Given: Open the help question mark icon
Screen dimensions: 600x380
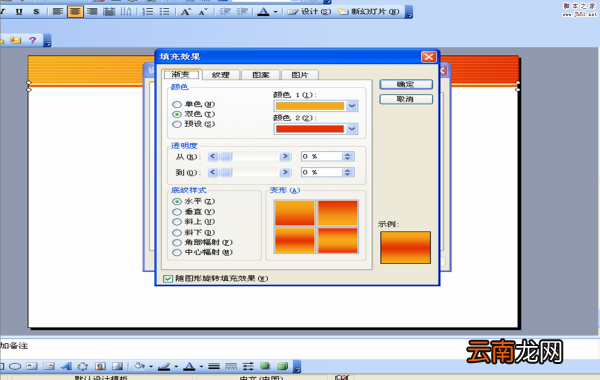Looking at the screenshot, I should click(33, 40).
